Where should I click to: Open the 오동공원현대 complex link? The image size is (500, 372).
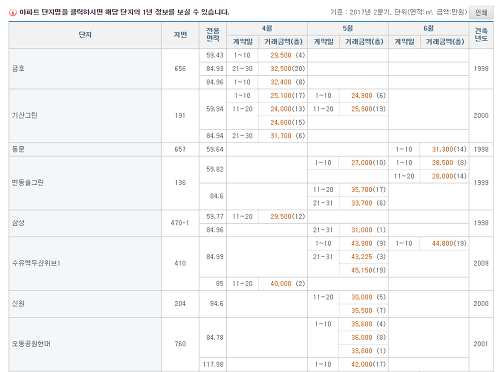click(31, 344)
